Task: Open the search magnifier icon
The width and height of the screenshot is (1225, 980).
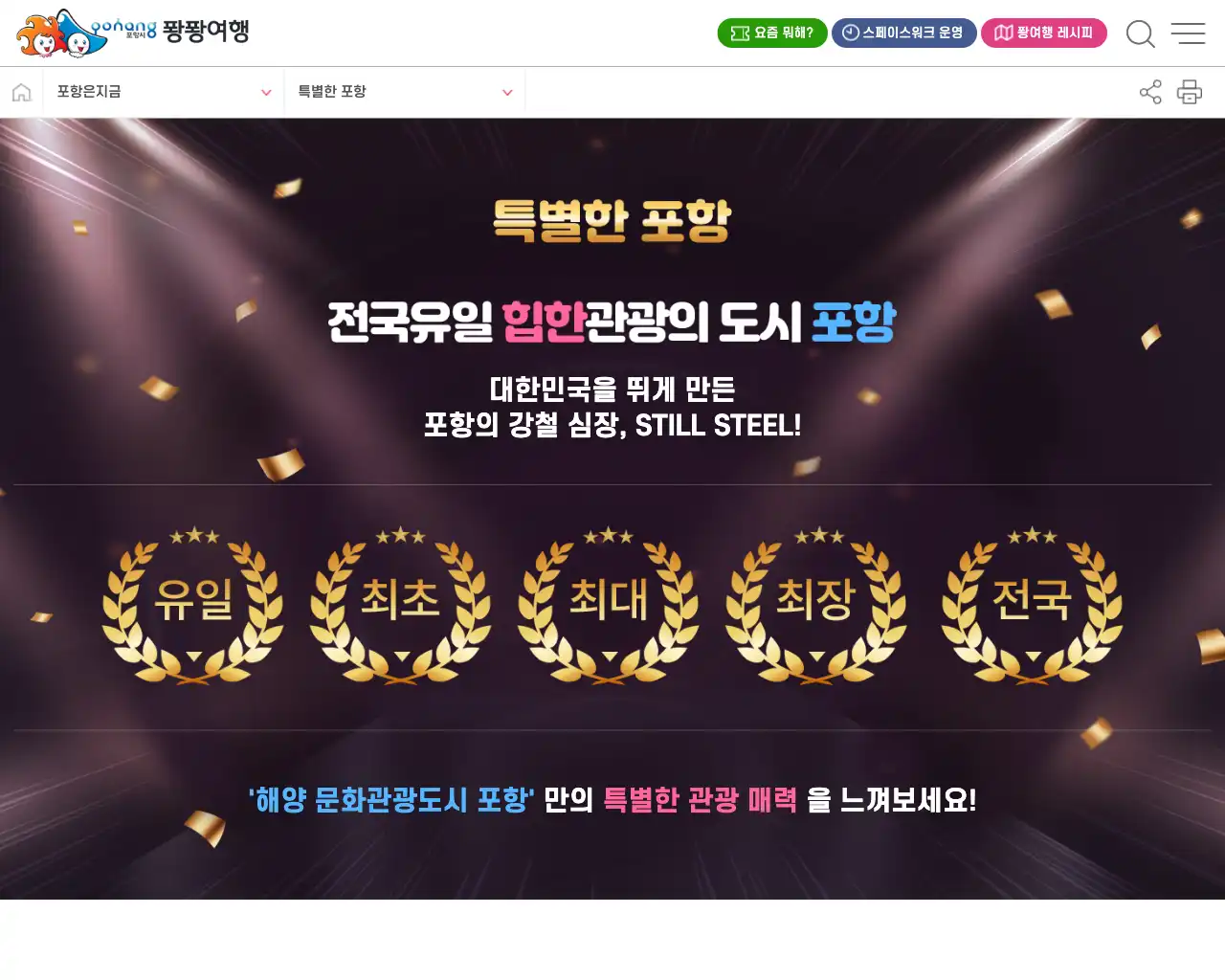Action: (1140, 33)
